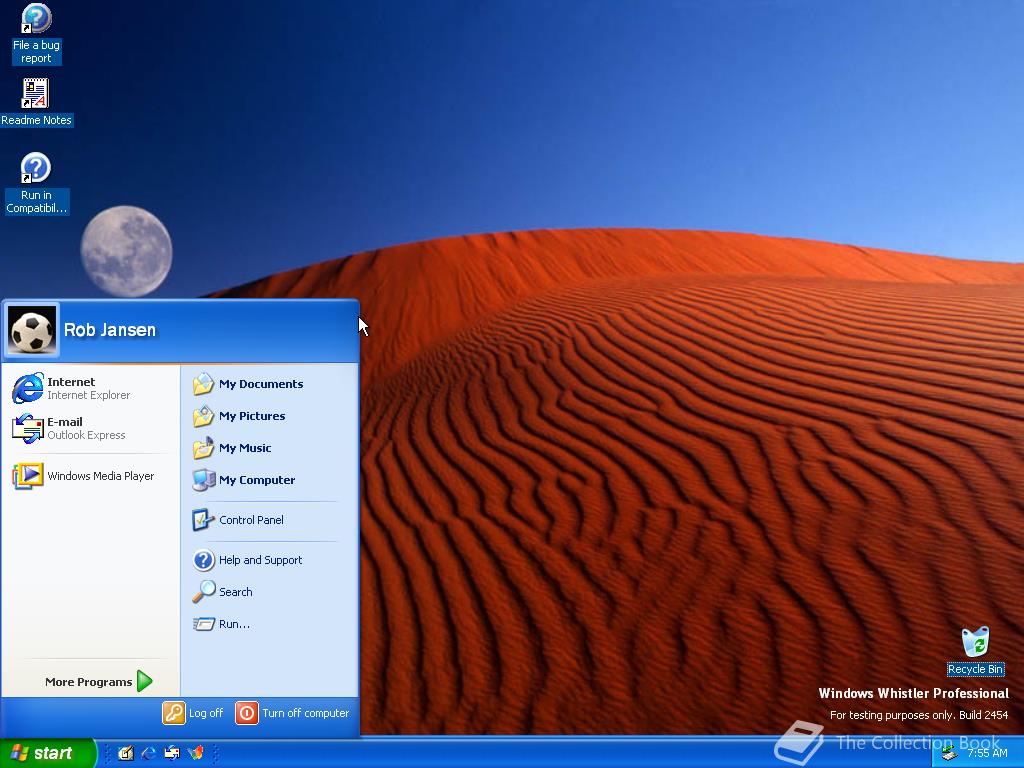This screenshot has width=1024, height=768.
Task: Launch Internet Explorer from quick launch
Action: click(149, 753)
